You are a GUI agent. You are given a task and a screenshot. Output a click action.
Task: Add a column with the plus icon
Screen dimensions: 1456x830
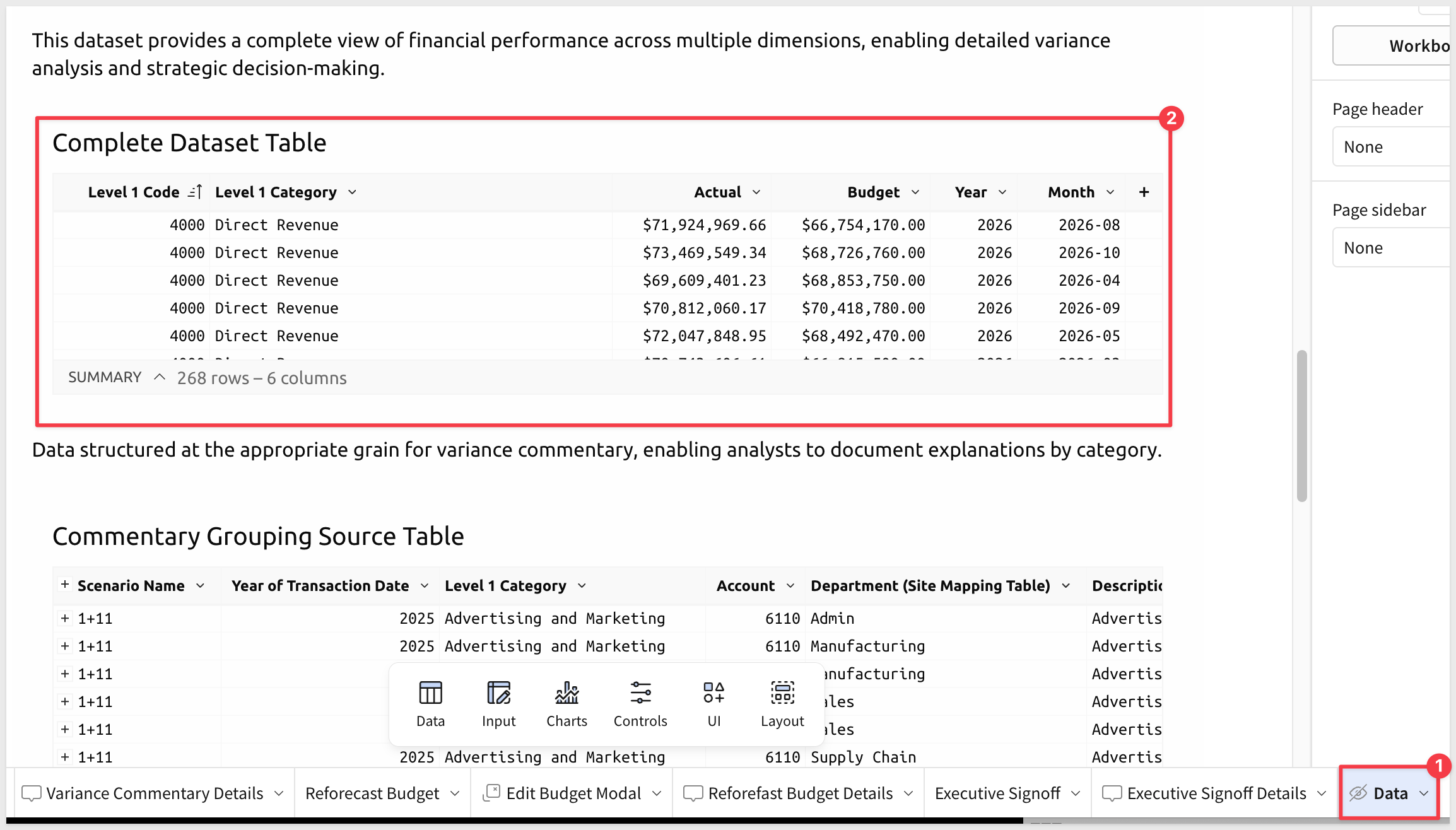click(x=1144, y=192)
